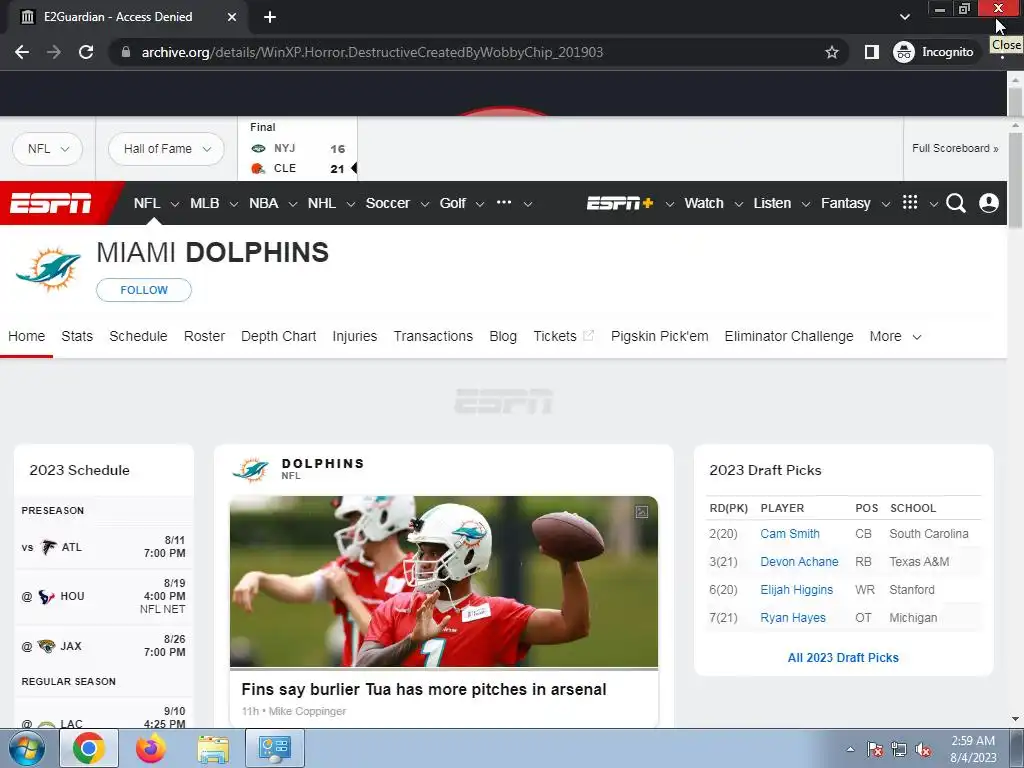
Task: Open the tab search chevron in the title bar
Action: coord(904,17)
